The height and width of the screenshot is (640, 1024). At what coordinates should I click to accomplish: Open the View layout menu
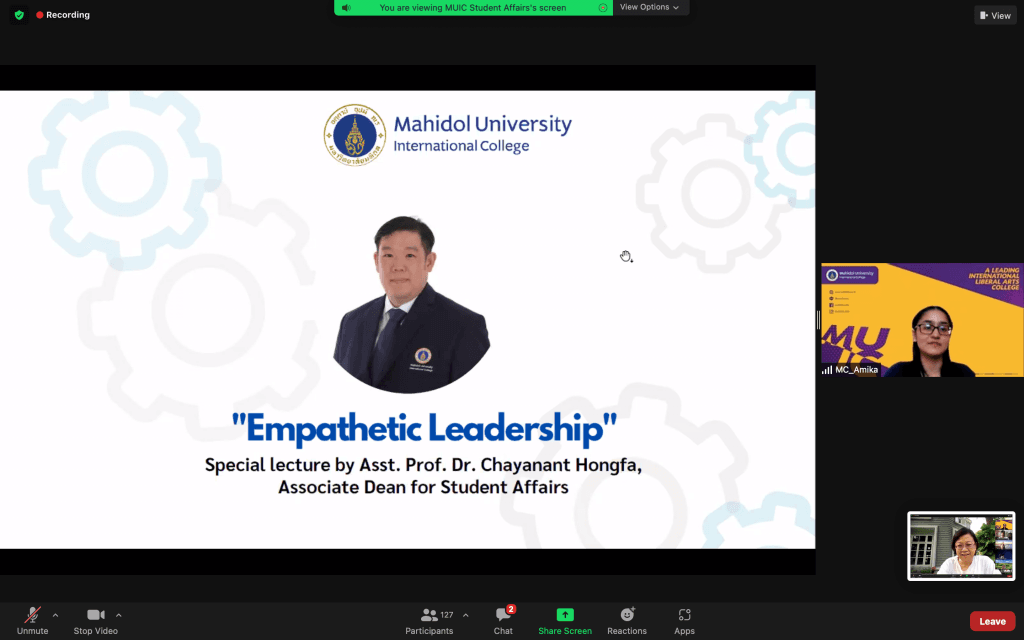995,15
